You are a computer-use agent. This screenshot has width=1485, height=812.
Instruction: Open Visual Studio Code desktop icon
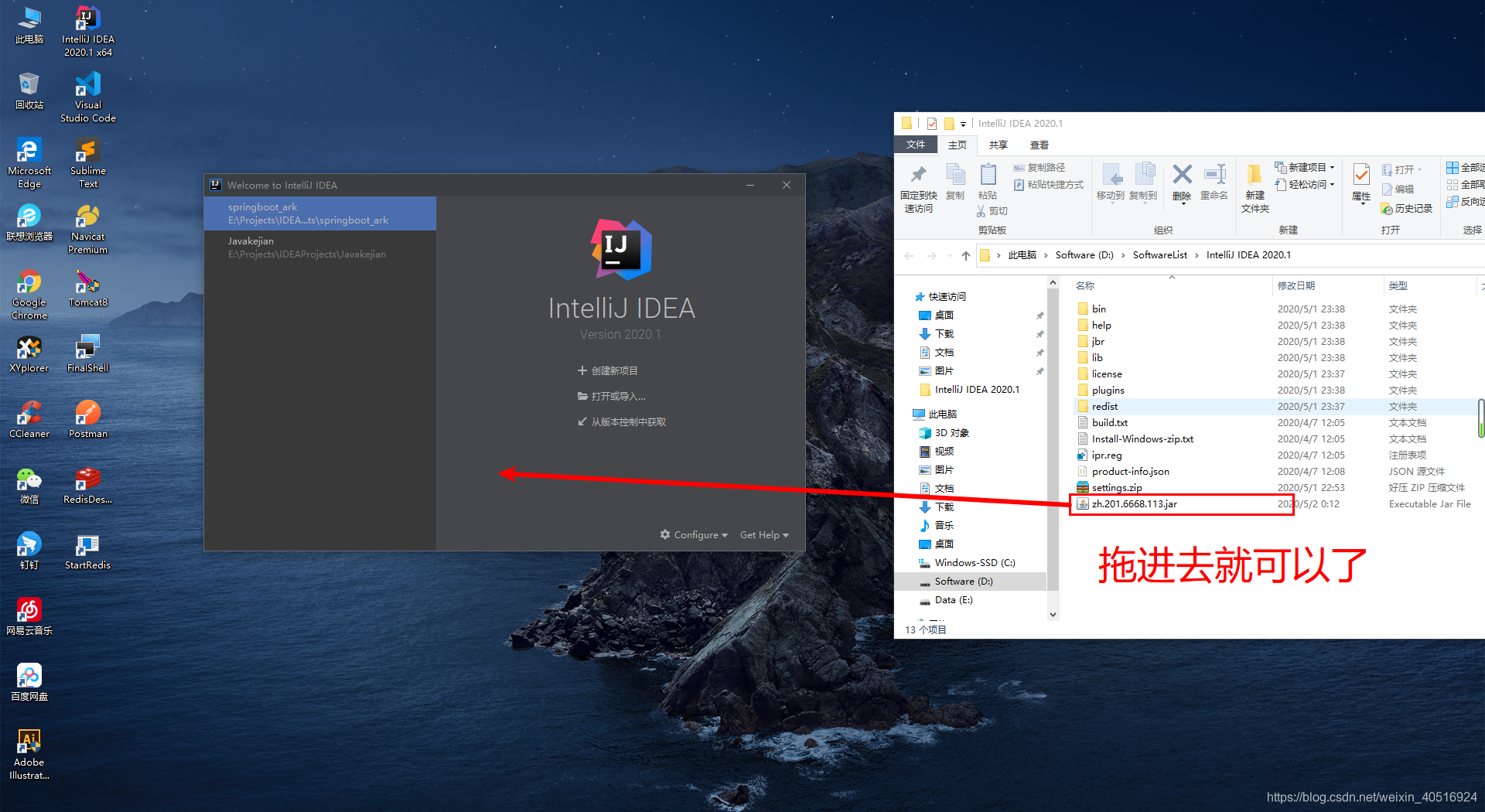point(87,97)
